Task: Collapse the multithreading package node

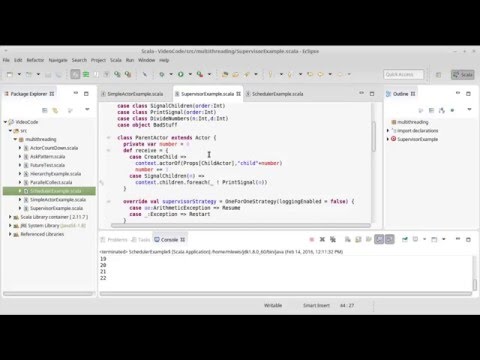Action: (x=15, y=139)
